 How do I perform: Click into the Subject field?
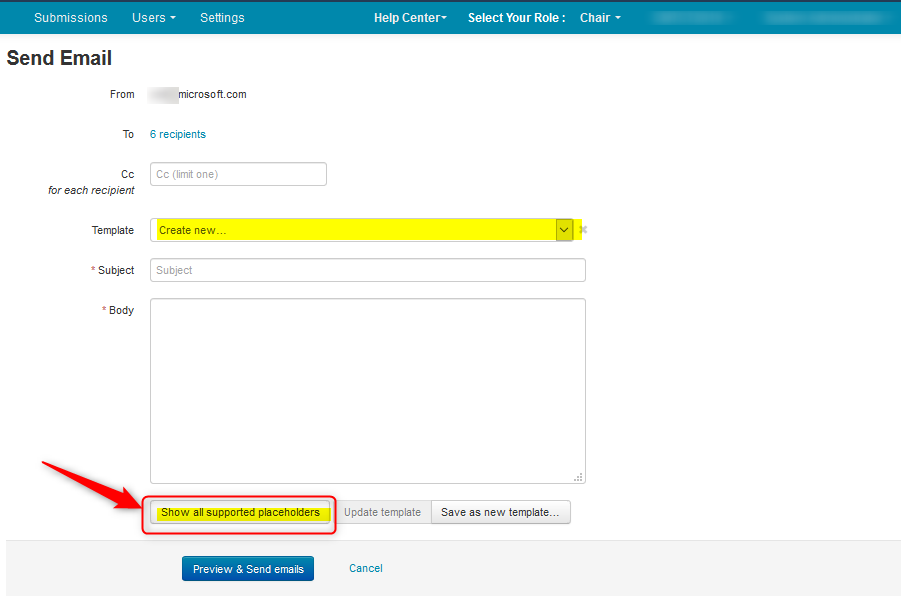point(367,270)
